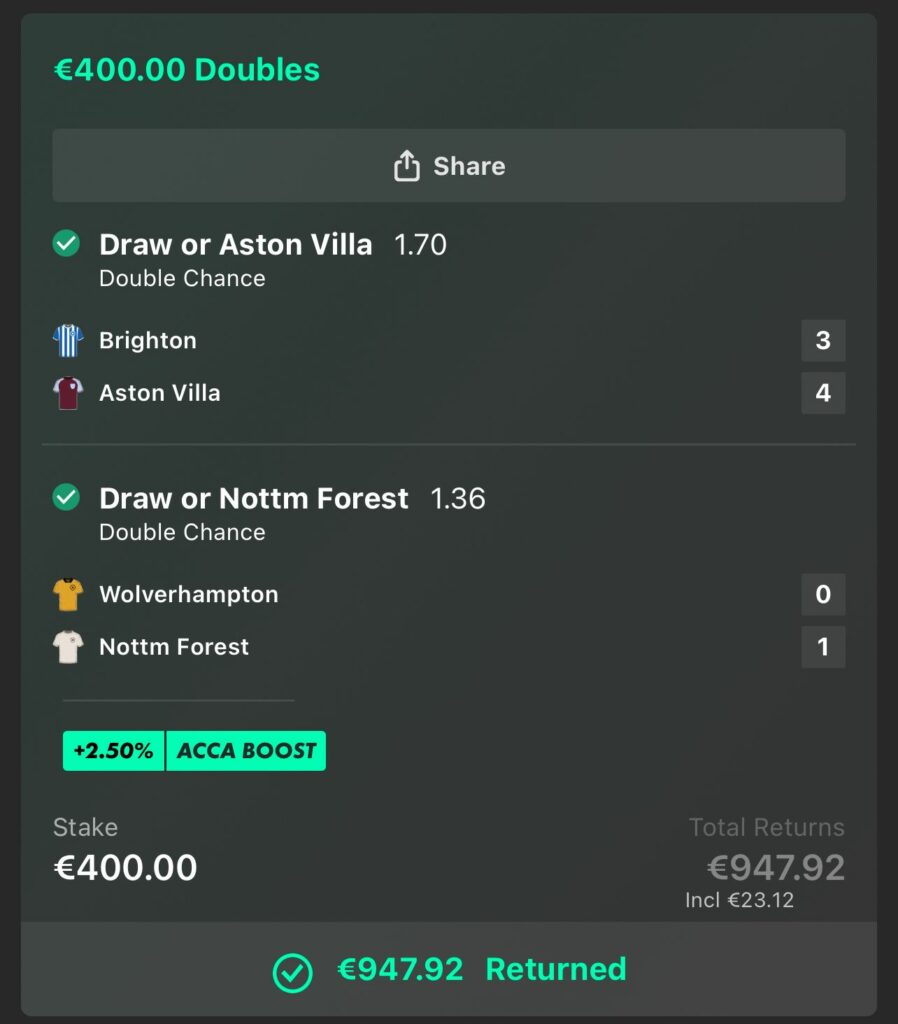Open the Draw or Aston Villa selection
The width and height of the screenshot is (898, 1024).
[236, 245]
